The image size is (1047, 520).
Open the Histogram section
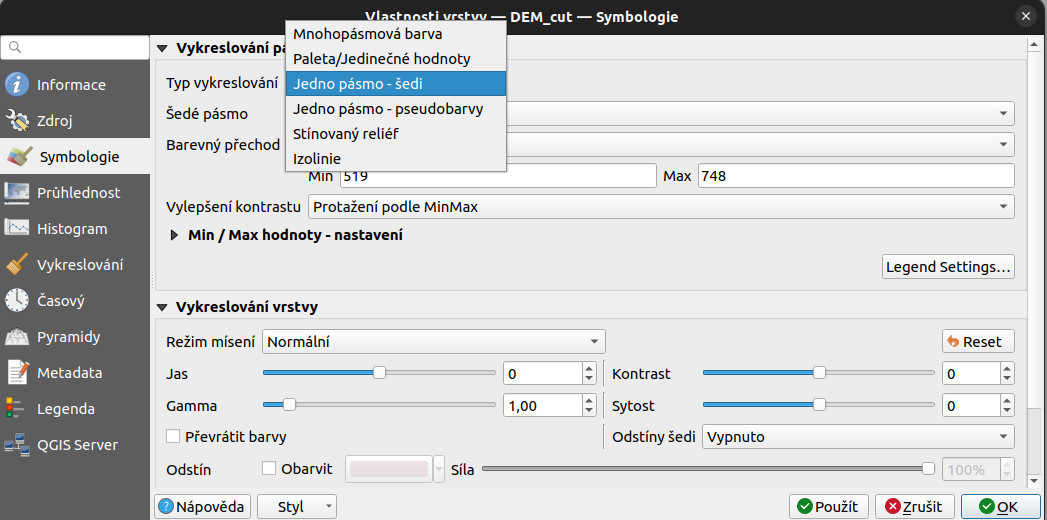pos(75,229)
